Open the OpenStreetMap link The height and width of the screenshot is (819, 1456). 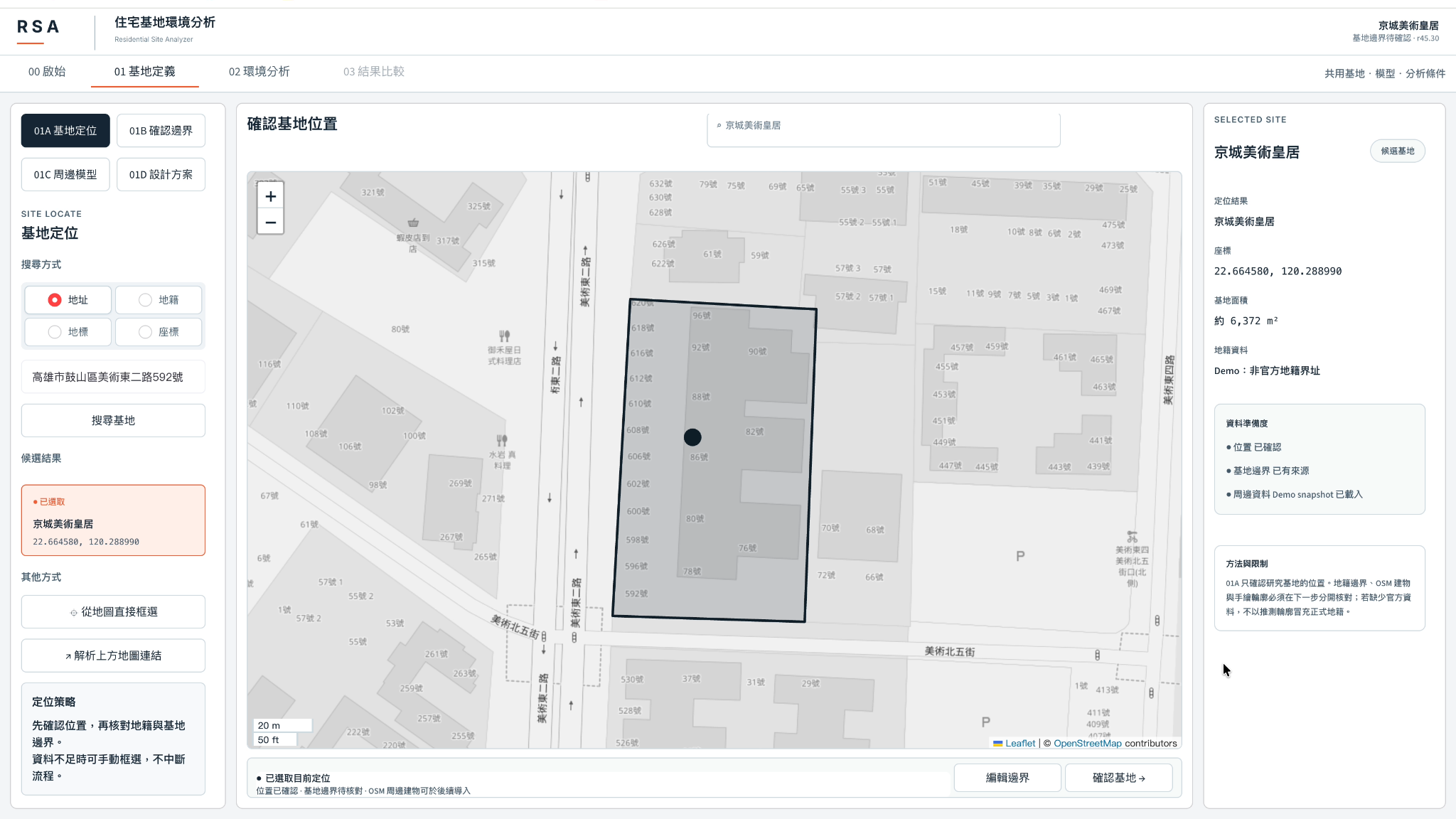(x=1087, y=743)
